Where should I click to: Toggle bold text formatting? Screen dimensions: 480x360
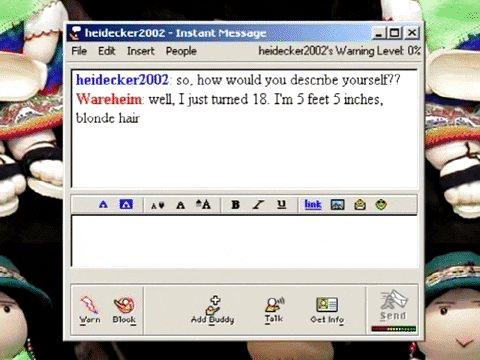point(235,205)
